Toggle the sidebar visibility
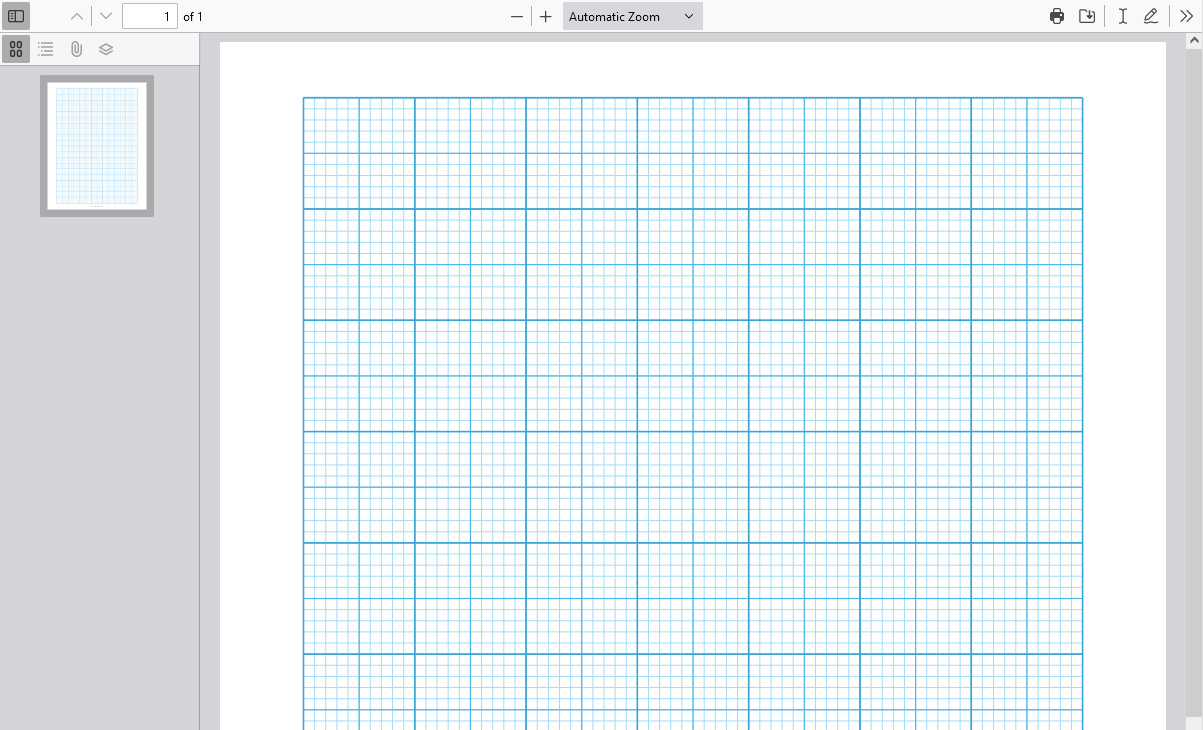 [x=16, y=16]
